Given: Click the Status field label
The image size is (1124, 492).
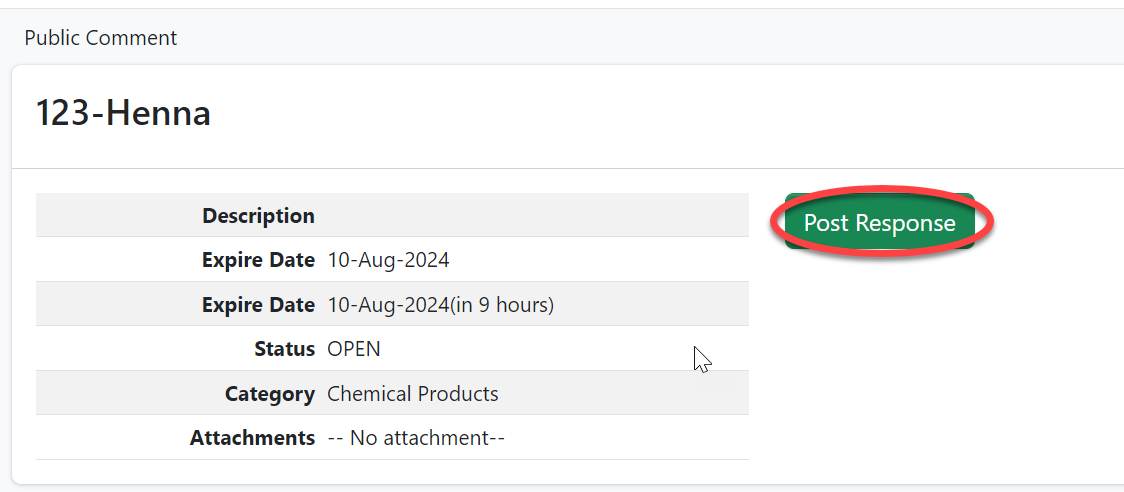Looking at the screenshot, I should click(284, 349).
